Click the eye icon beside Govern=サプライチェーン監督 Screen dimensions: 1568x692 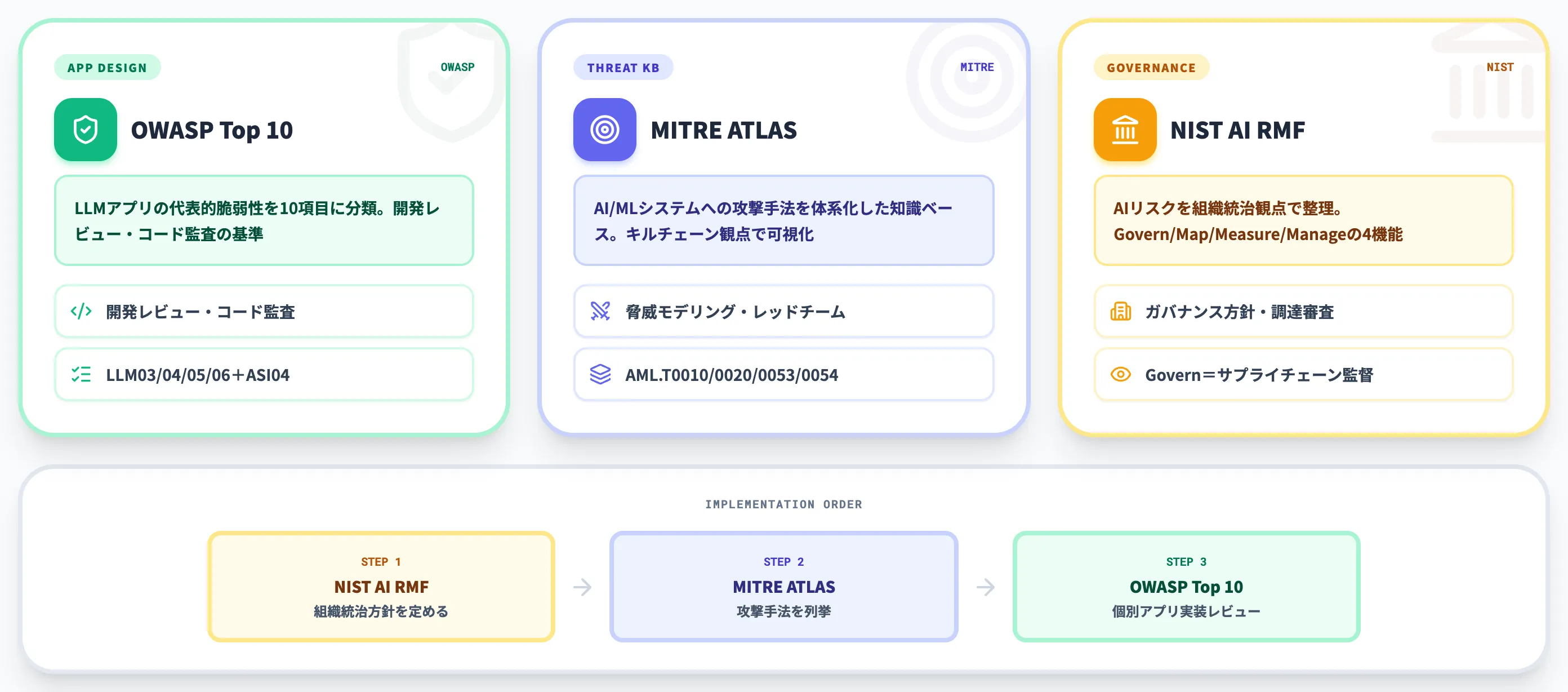(1121, 374)
